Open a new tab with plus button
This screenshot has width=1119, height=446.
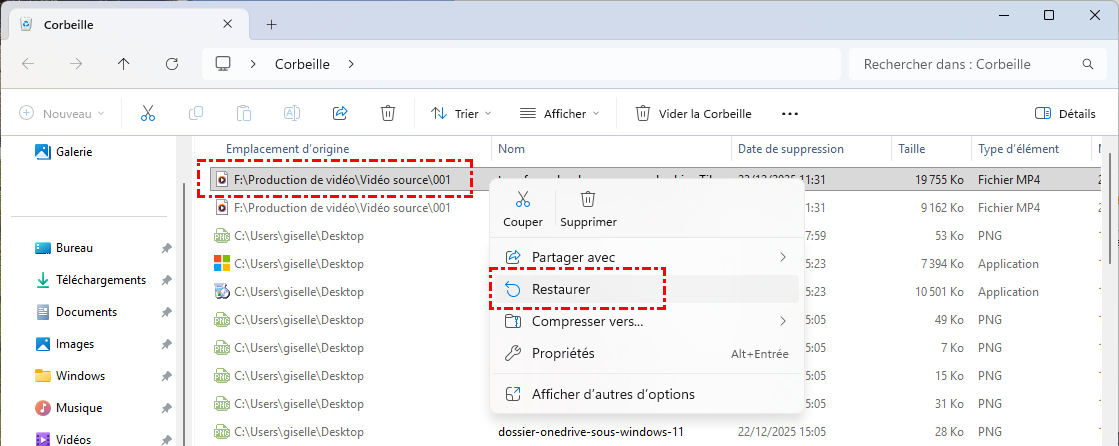click(x=271, y=24)
